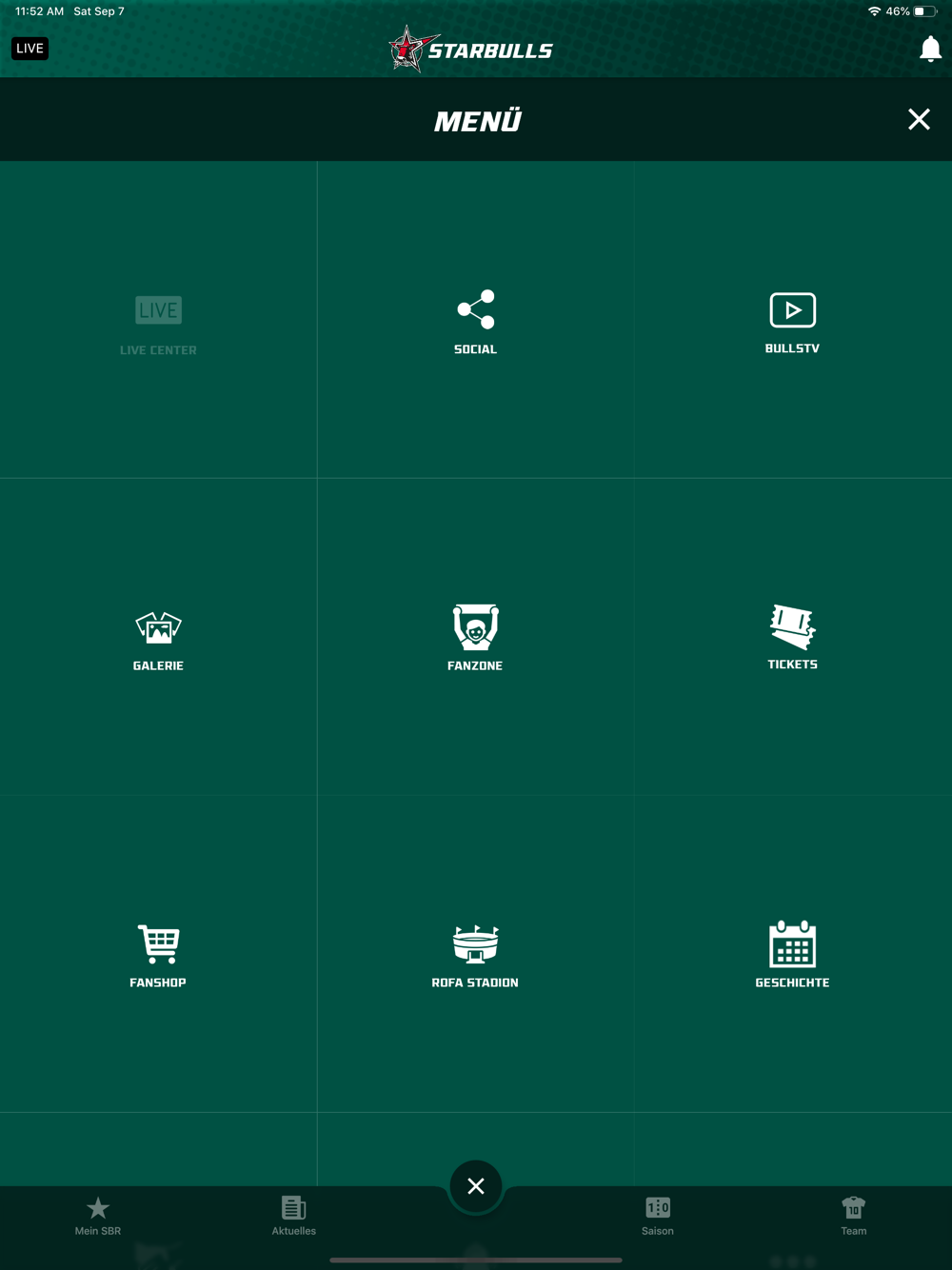
Task: Open the Geschichte calendar tile
Action: tap(792, 954)
